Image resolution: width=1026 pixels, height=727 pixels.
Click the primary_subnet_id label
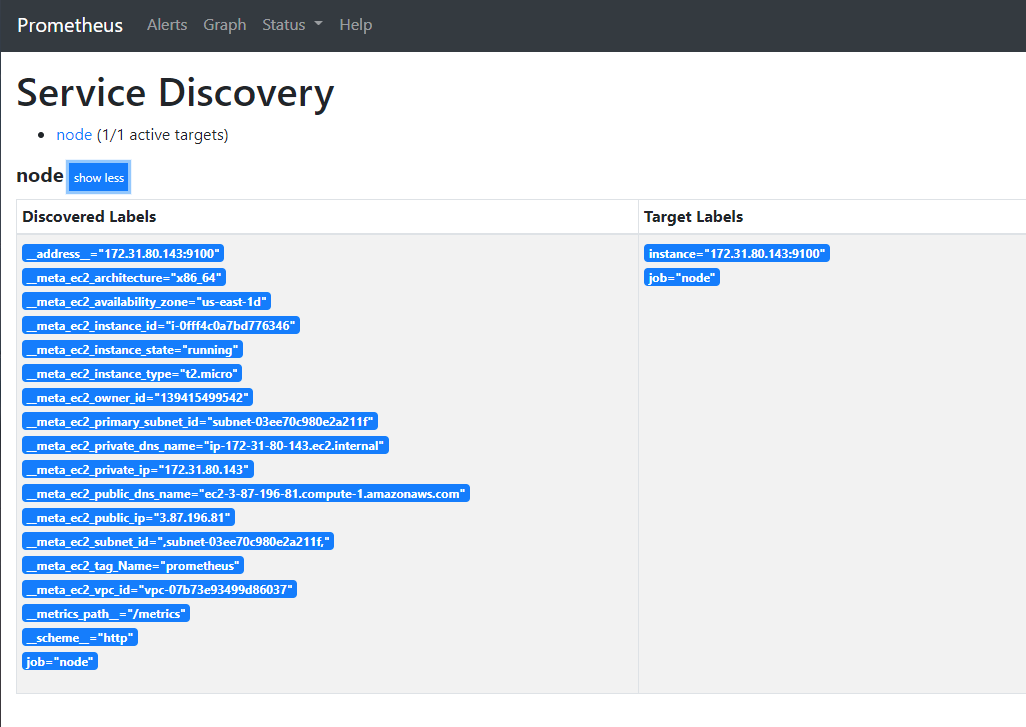[x=200, y=421]
